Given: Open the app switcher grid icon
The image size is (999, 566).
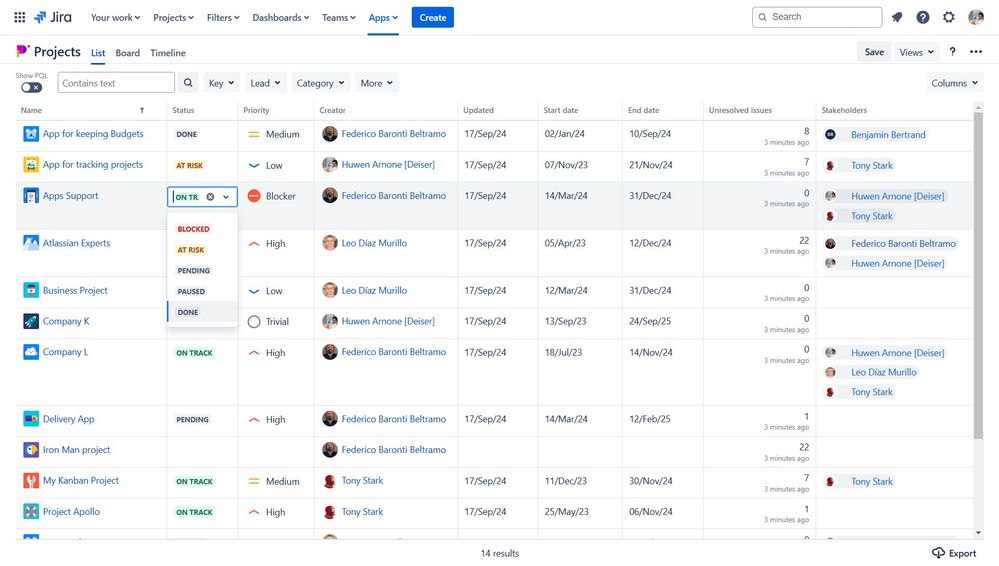Looking at the screenshot, I should coord(20,17).
